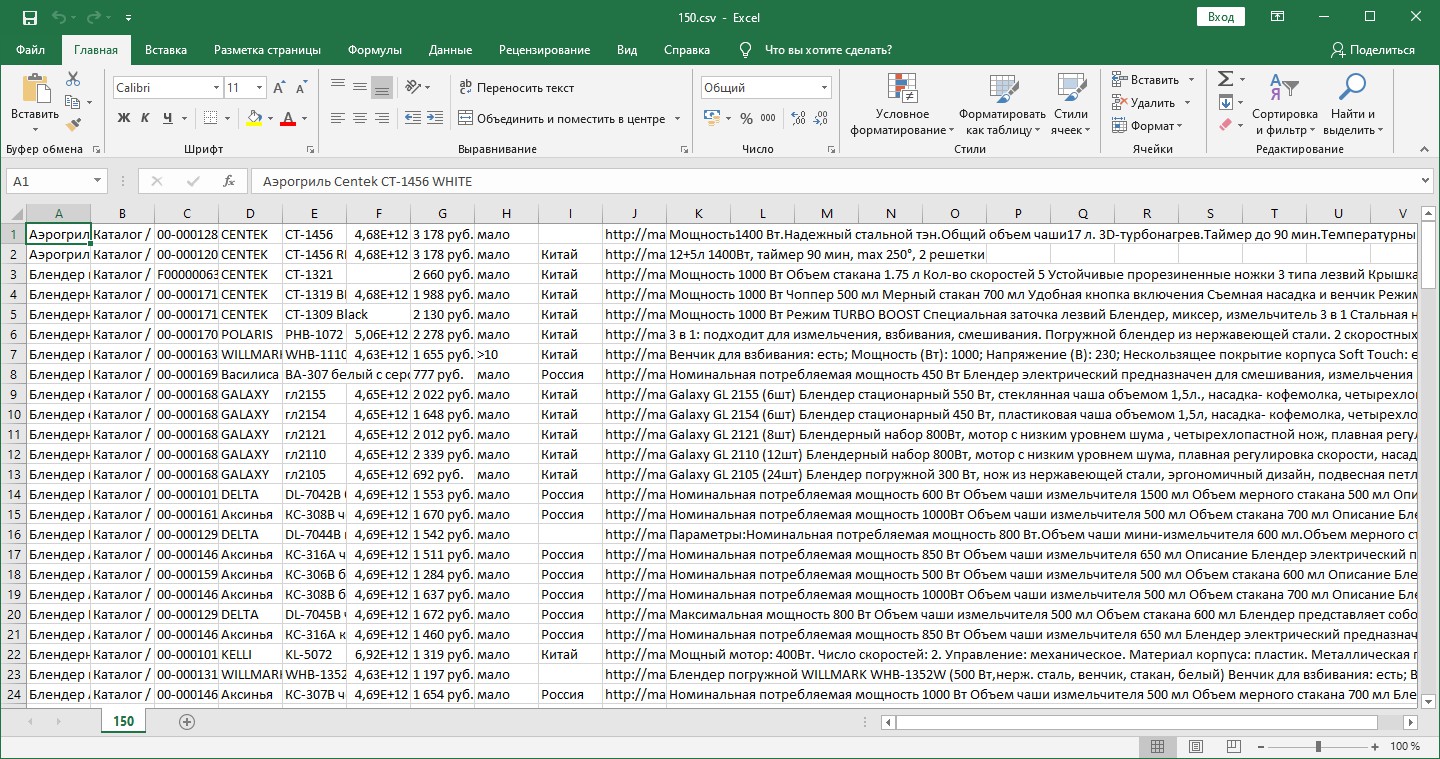
Task: Add a new sheet with the plus button
Action: click(186, 721)
